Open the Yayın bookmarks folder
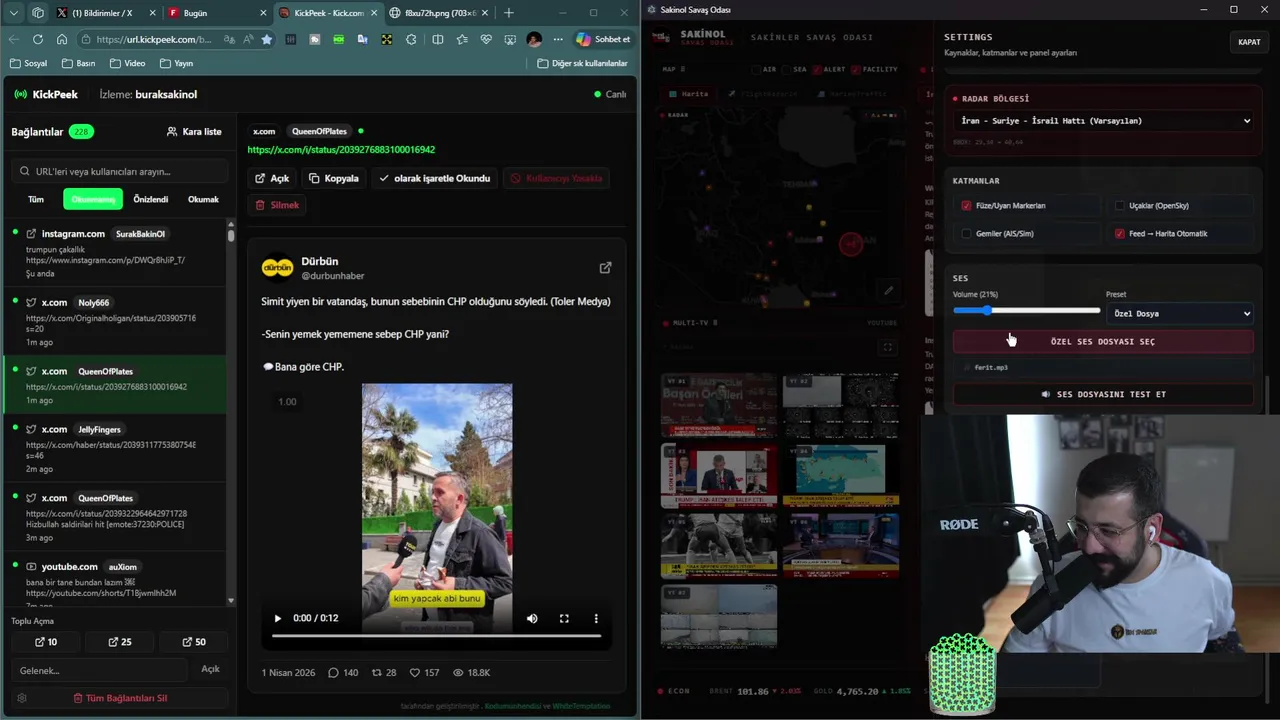 [176, 63]
